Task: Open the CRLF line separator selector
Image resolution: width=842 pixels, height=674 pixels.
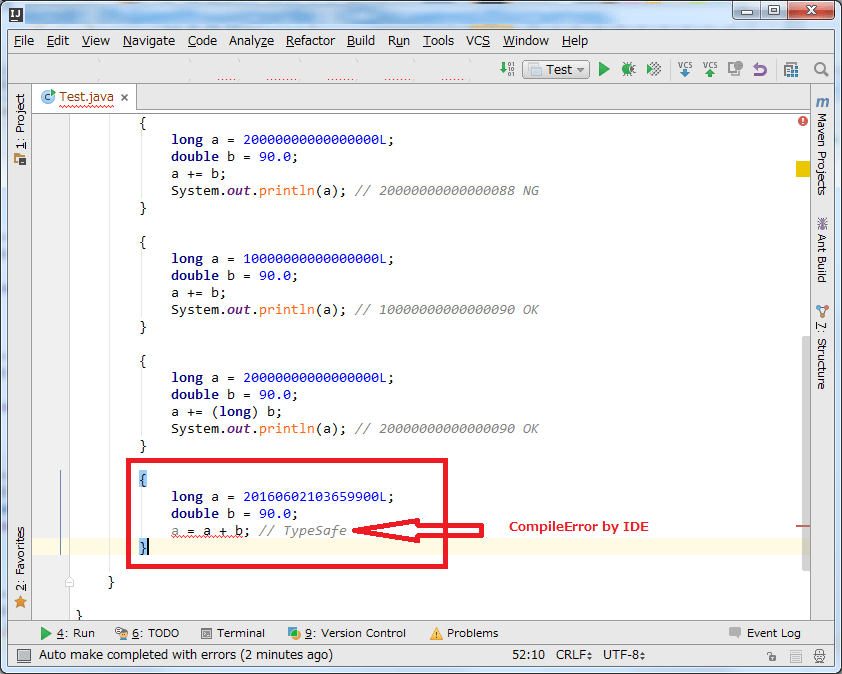Action: (573, 655)
